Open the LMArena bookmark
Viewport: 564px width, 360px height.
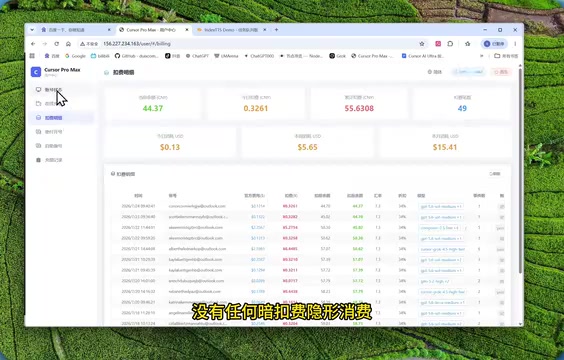(x=226, y=56)
